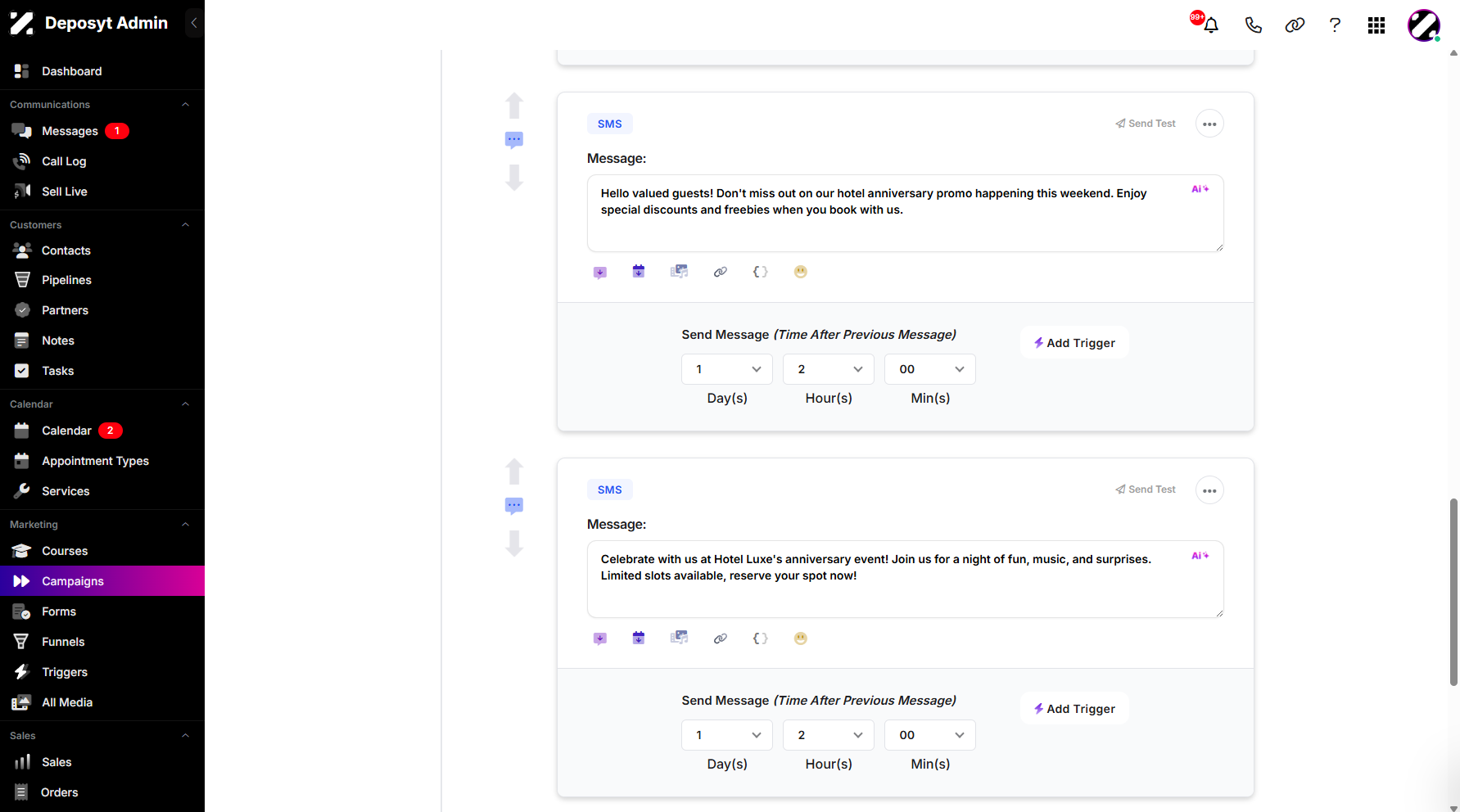The height and width of the screenshot is (812, 1460).
Task: Open more options for the Hotel Luxe SMS
Action: coord(1209,490)
